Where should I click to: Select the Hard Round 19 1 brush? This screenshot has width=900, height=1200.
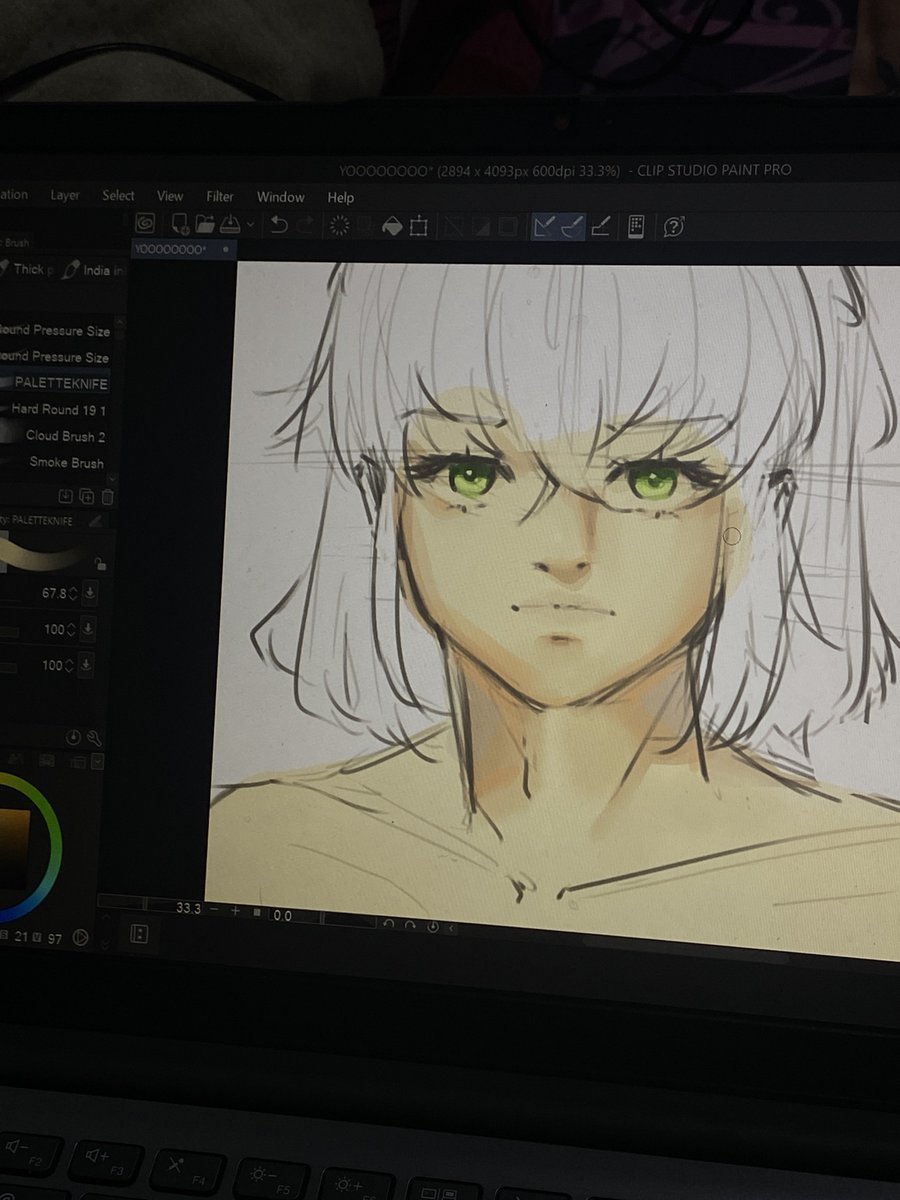point(55,410)
